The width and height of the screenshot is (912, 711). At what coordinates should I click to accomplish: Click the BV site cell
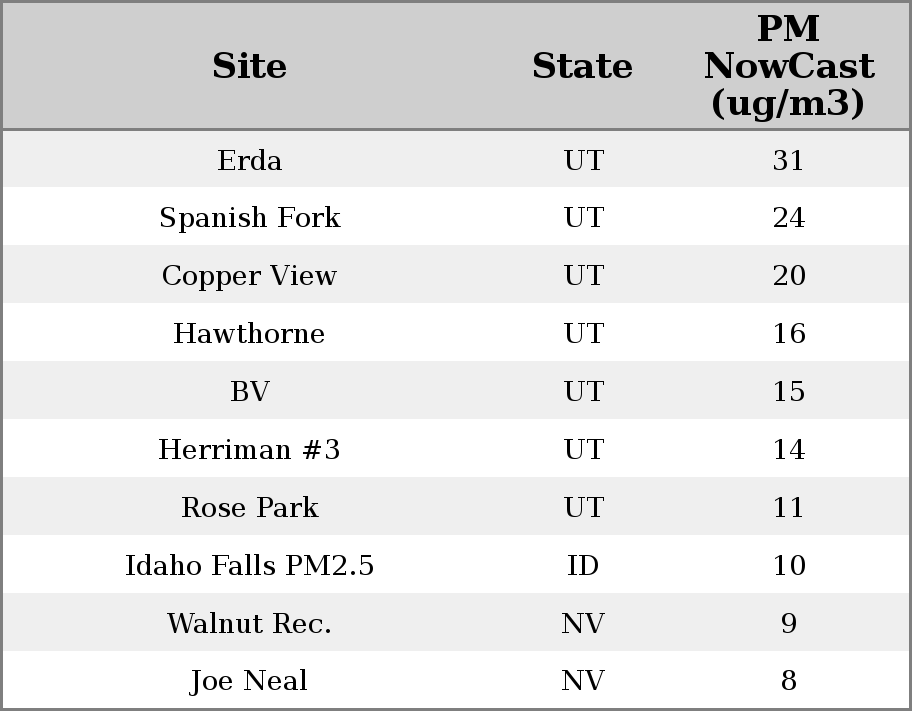[249, 392]
